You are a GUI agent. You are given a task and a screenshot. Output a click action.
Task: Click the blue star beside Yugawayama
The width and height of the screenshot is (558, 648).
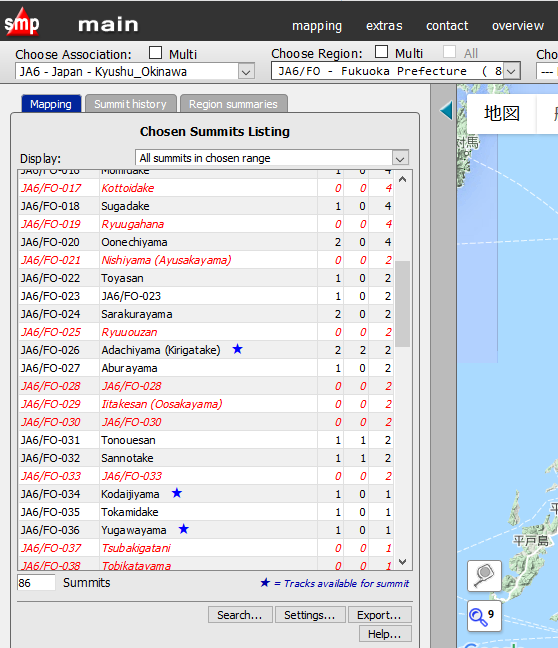click(x=184, y=529)
